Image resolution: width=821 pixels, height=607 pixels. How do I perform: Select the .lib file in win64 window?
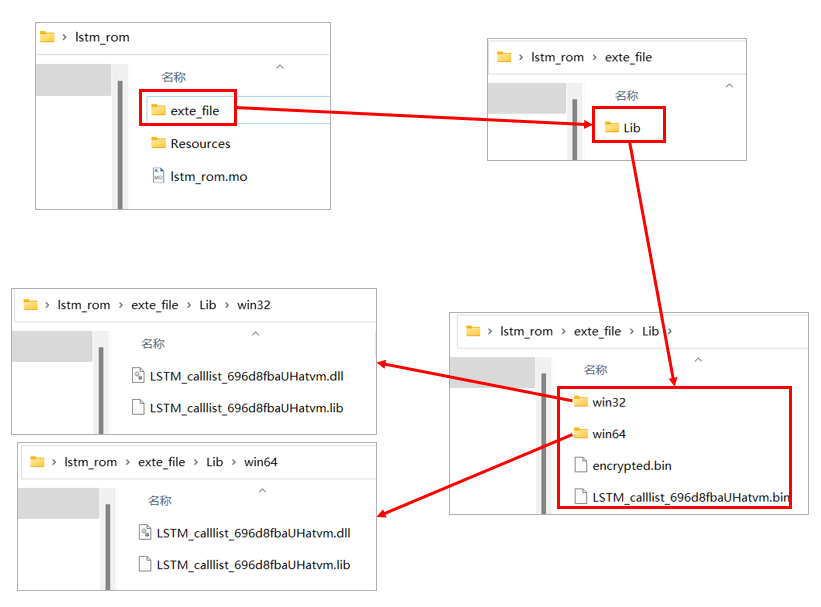tap(253, 565)
